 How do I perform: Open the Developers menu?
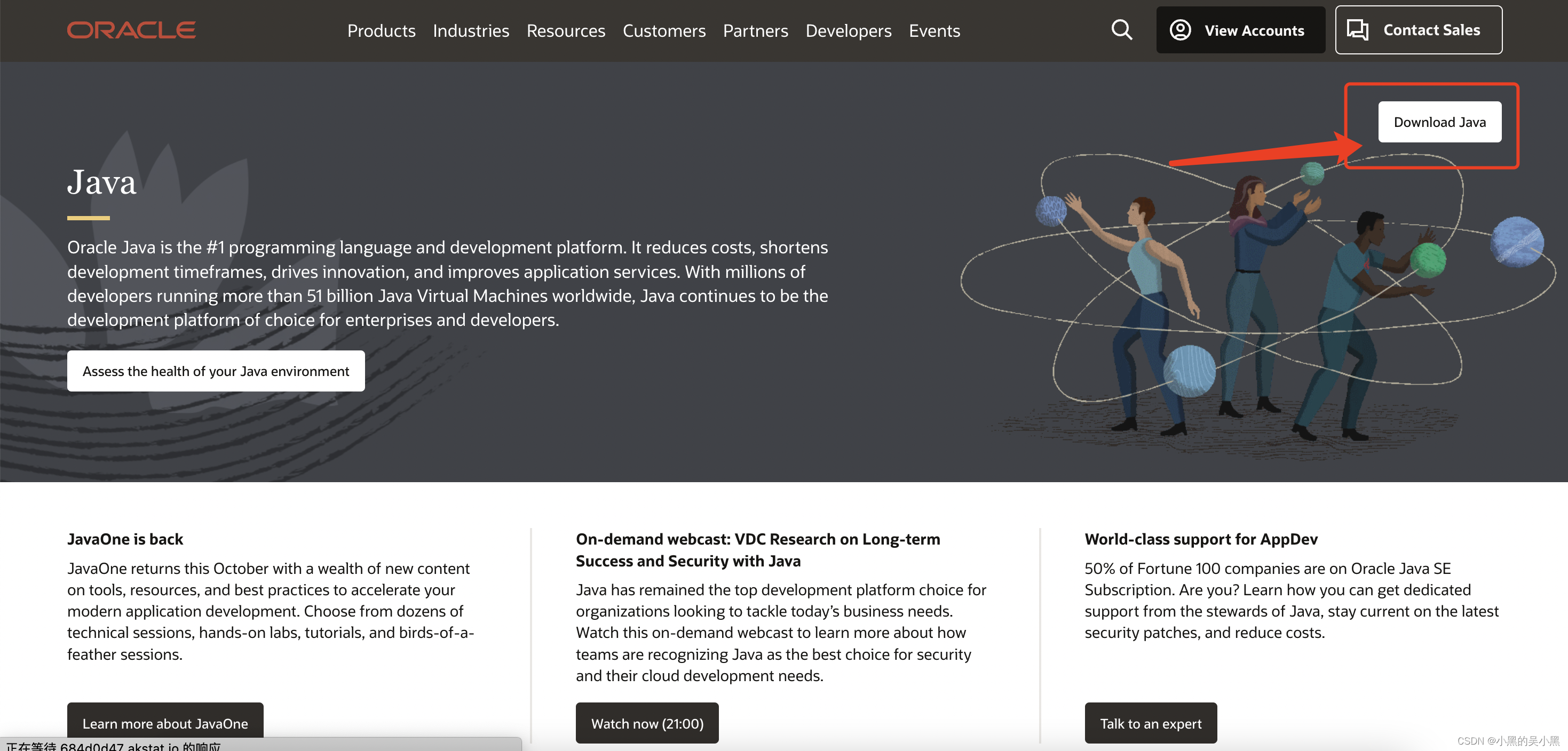pyautogui.click(x=848, y=30)
